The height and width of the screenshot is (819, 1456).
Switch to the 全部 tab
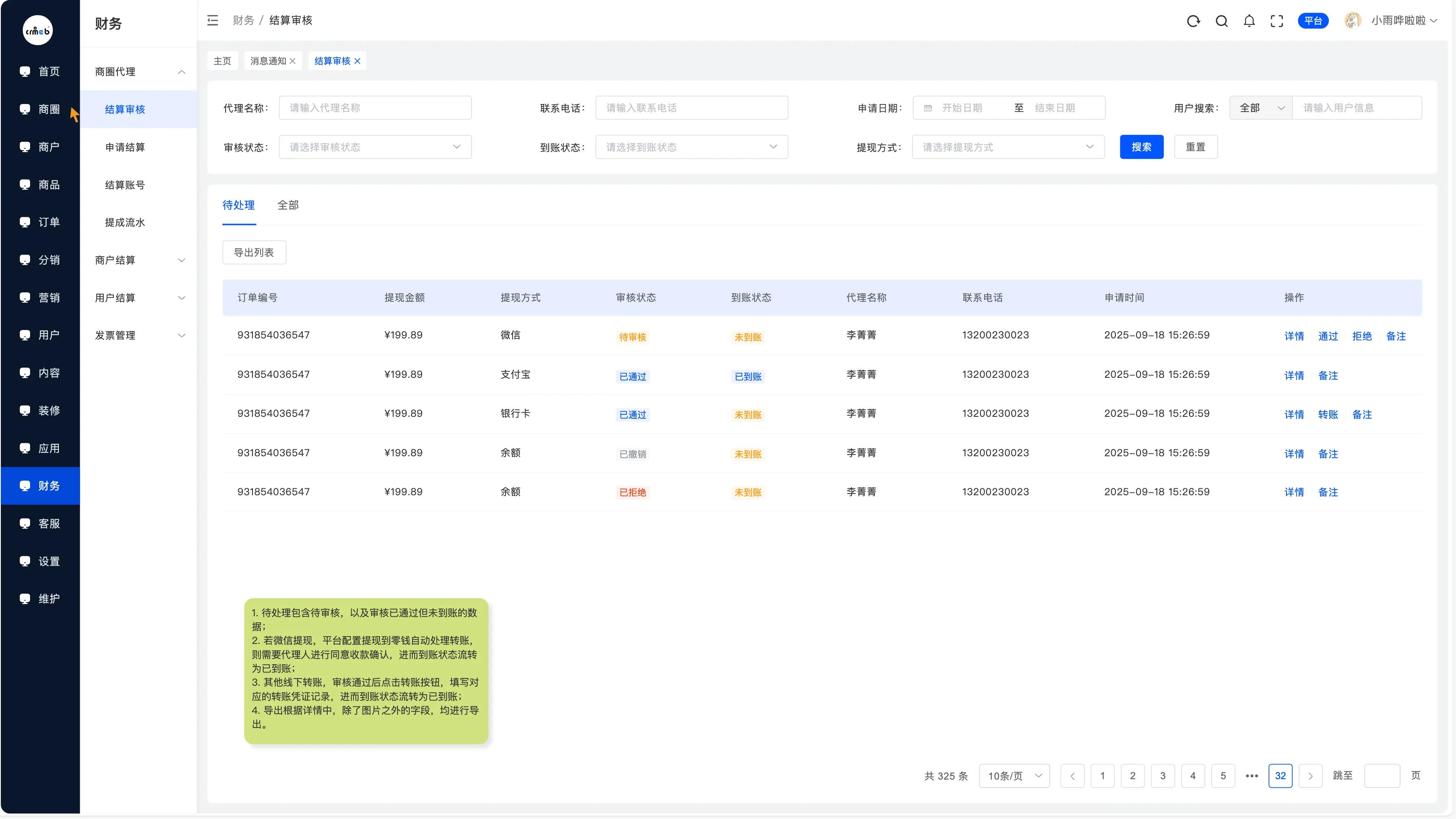click(x=288, y=205)
